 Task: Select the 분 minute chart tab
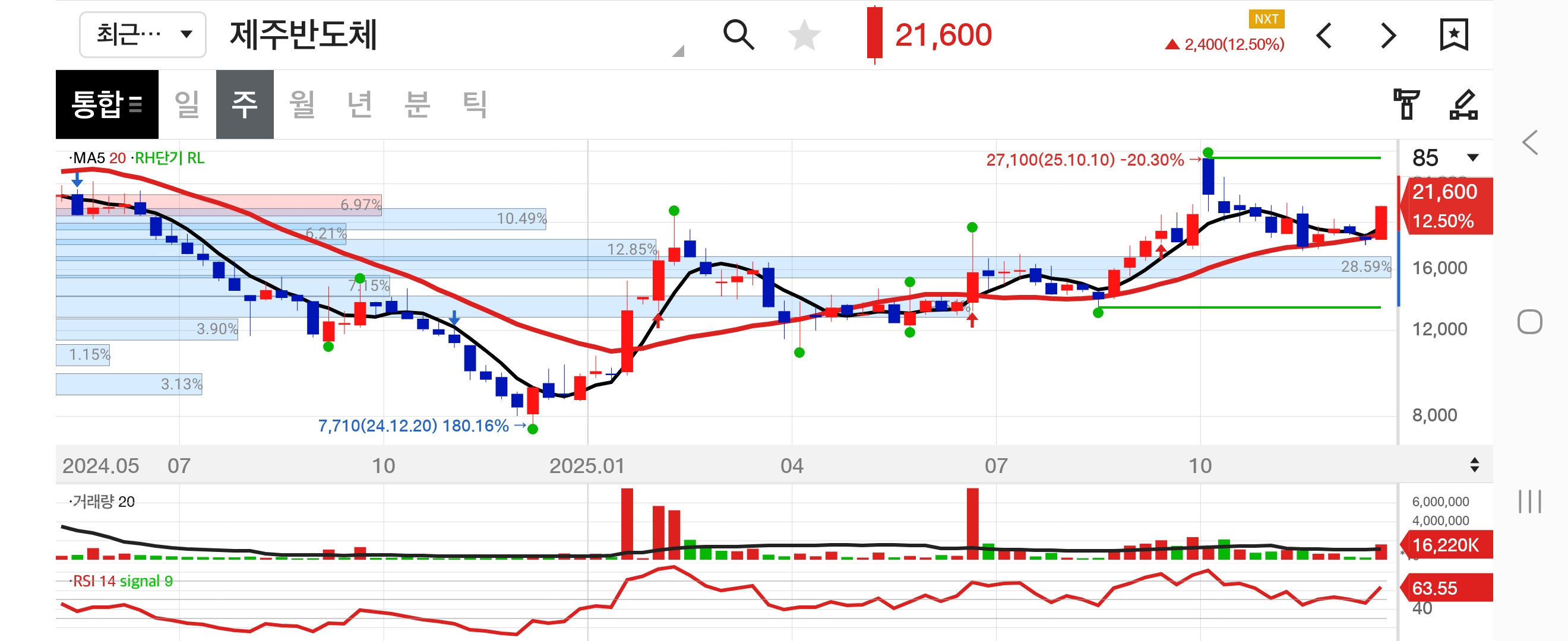click(x=417, y=104)
